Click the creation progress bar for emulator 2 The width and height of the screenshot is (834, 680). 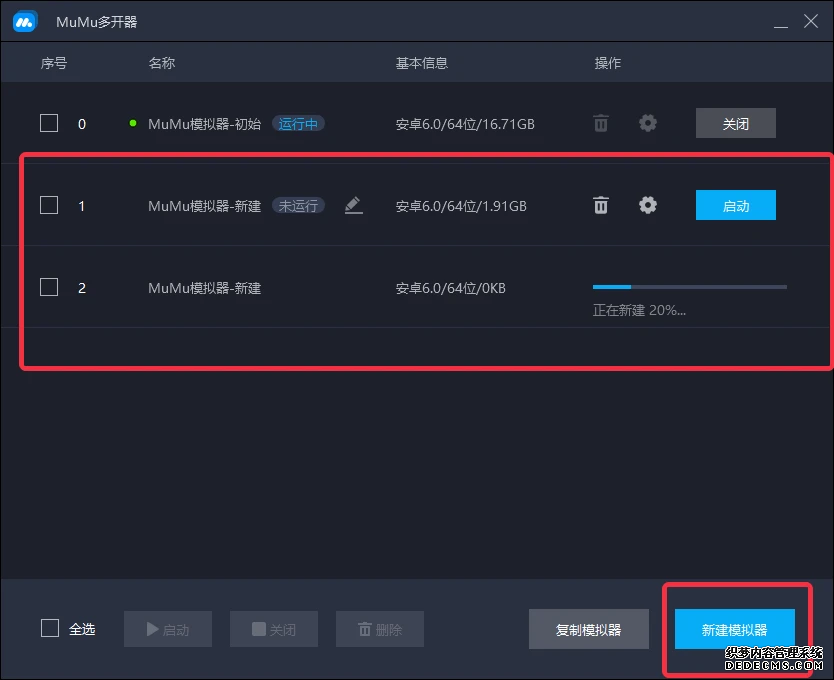coord(689,287)
